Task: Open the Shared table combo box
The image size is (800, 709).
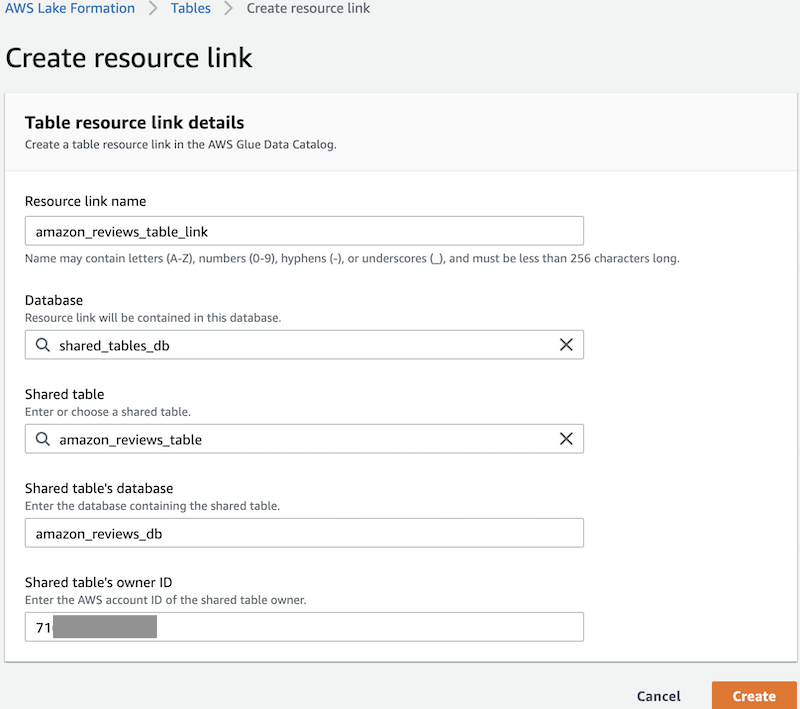Action: 300,439
